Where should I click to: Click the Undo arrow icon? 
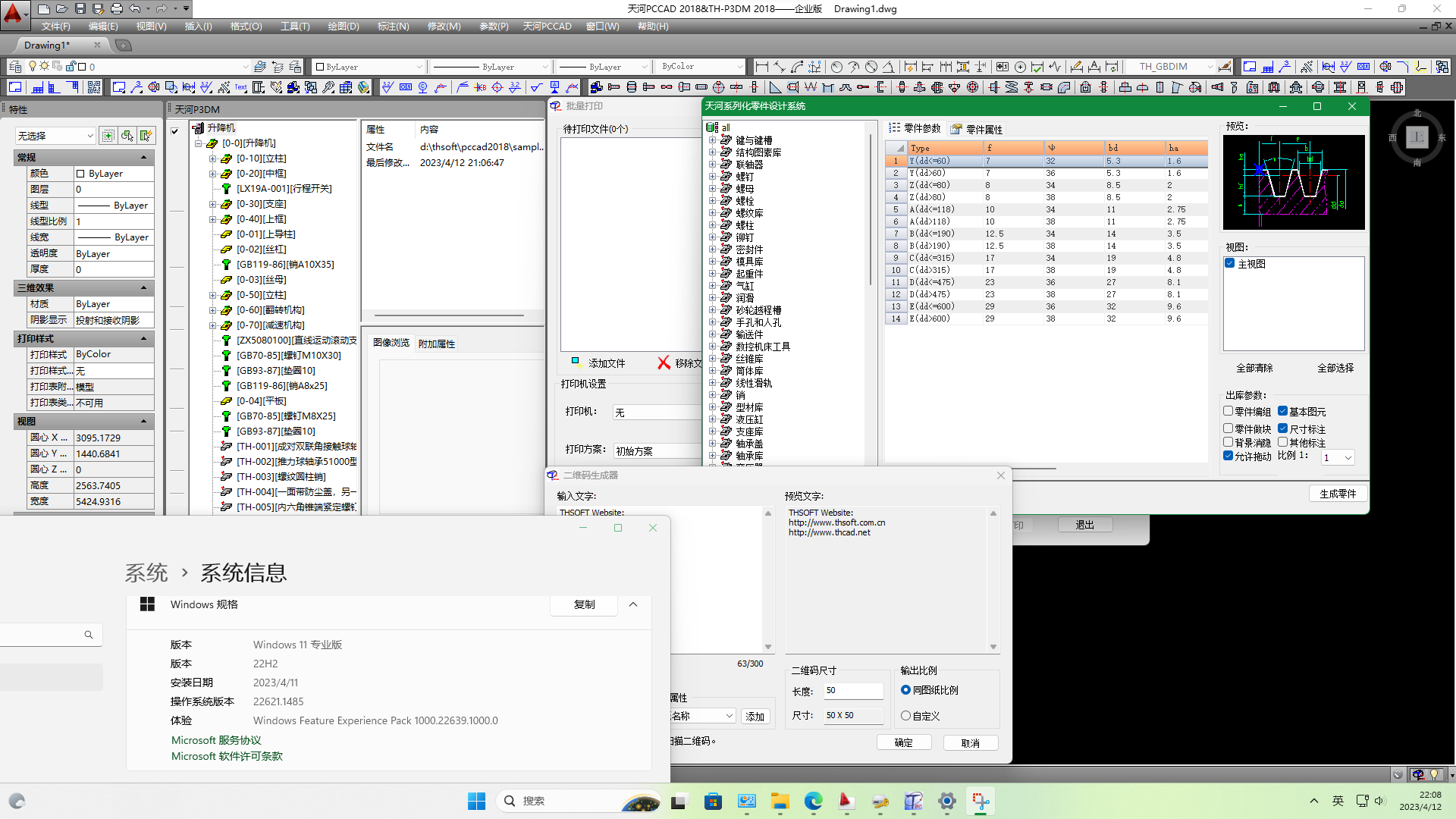(x=135, y=9)
